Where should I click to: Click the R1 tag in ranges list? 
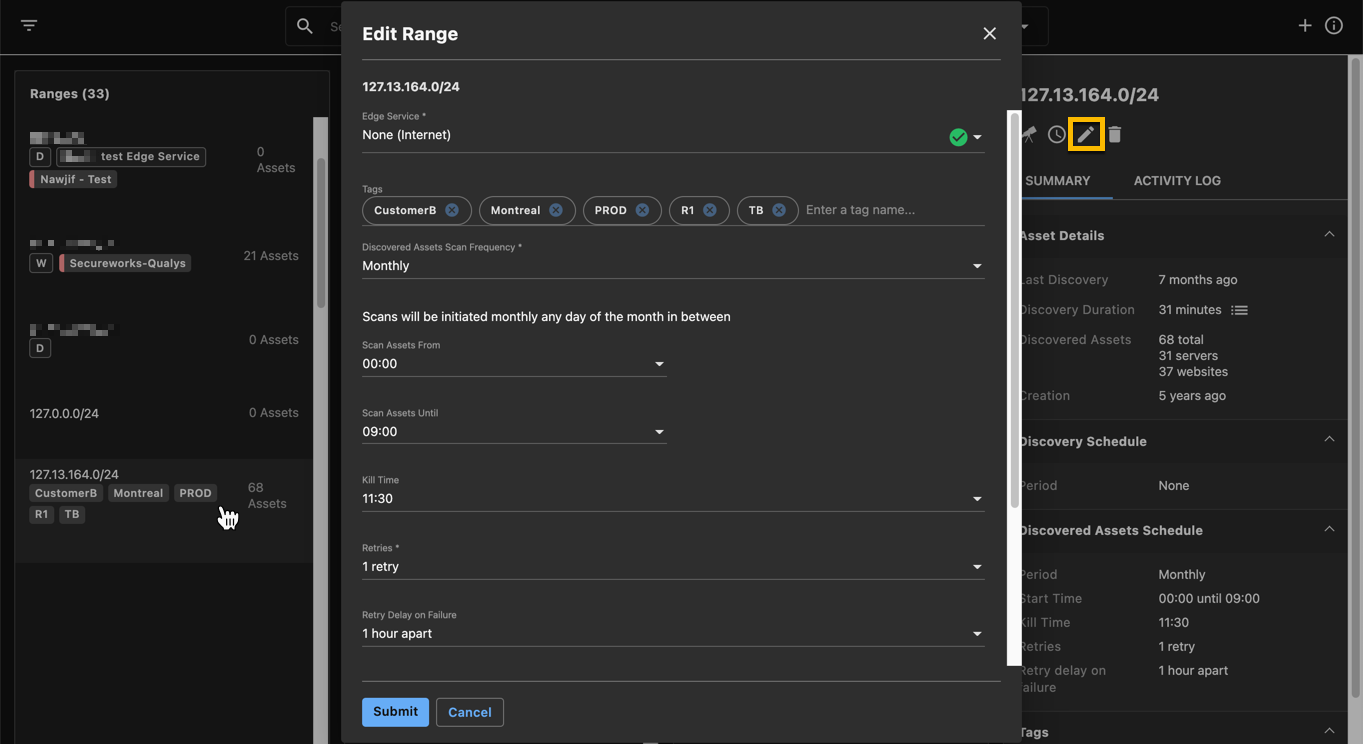[41, 514]
